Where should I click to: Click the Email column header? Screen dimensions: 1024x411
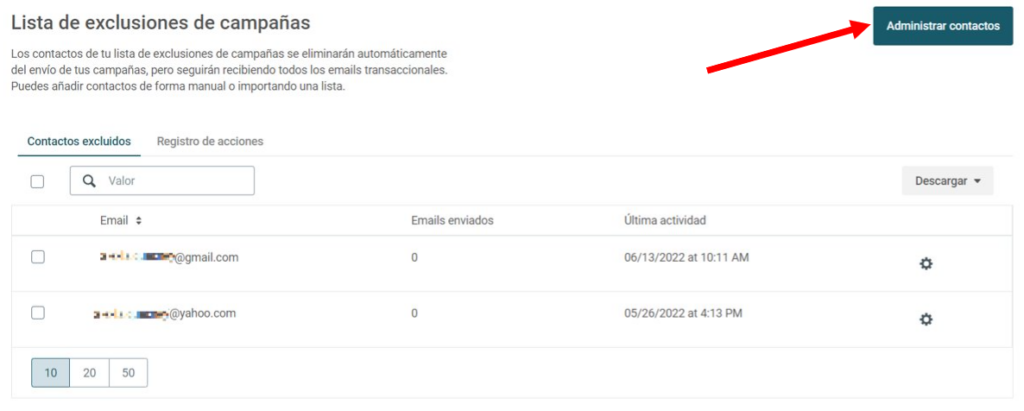pyautogui.click(x=114, y=221)
